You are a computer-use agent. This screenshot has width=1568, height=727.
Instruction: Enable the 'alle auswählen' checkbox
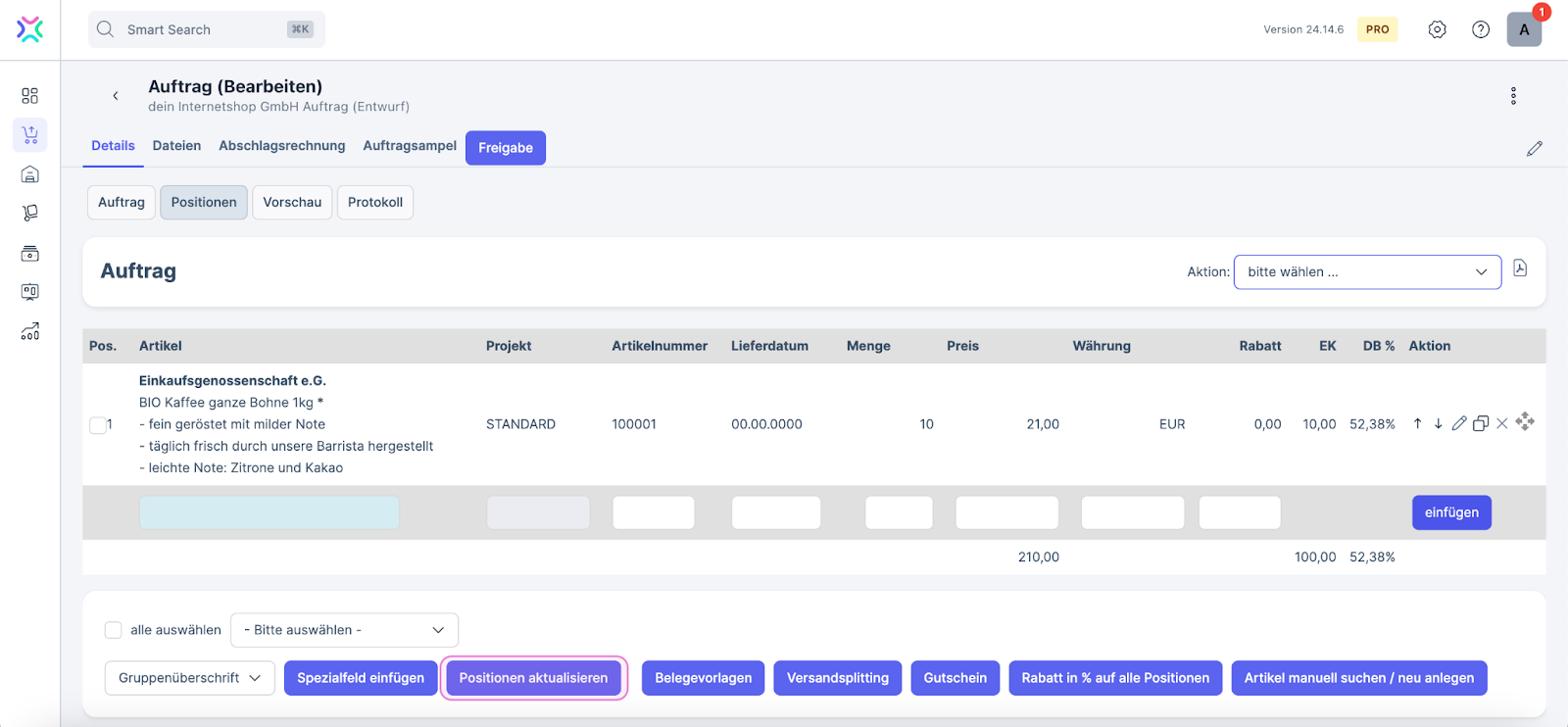(114, 630)
